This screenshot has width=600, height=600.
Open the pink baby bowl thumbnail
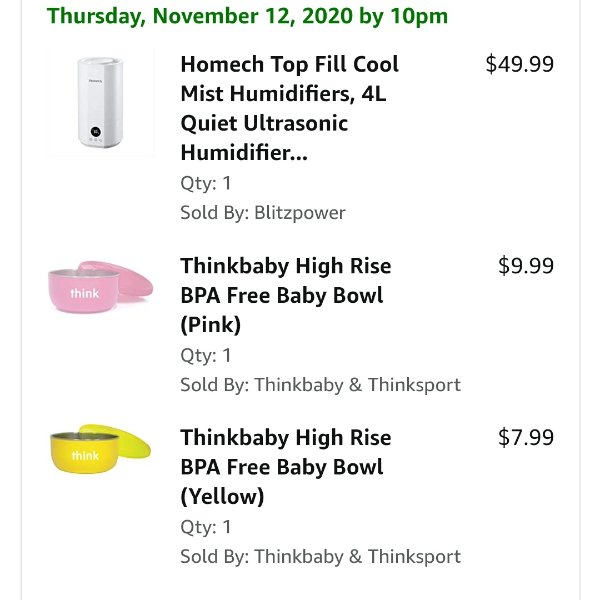[x=101, y=287]
